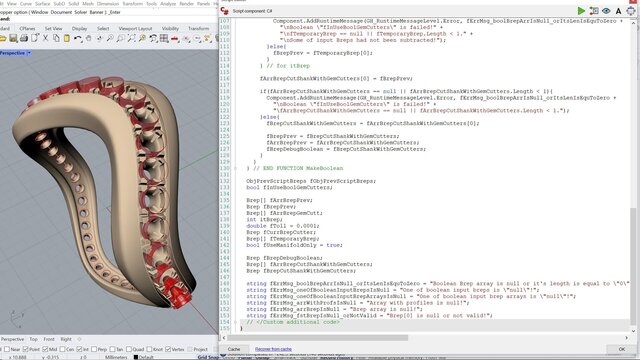
Task: Copy to clipboard icon in Rhino toolbar
Action: 56,38
